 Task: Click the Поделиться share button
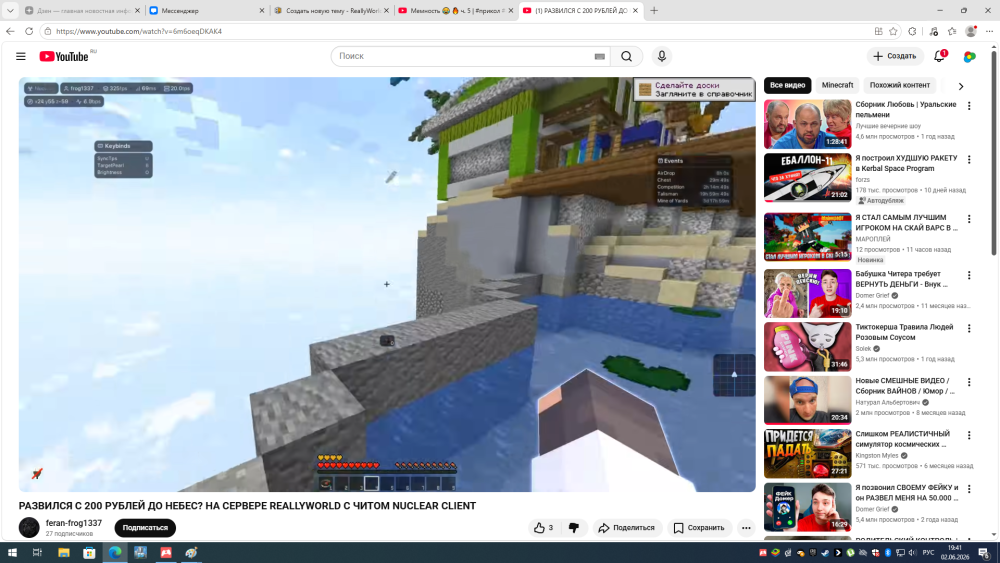coord(626,527)
